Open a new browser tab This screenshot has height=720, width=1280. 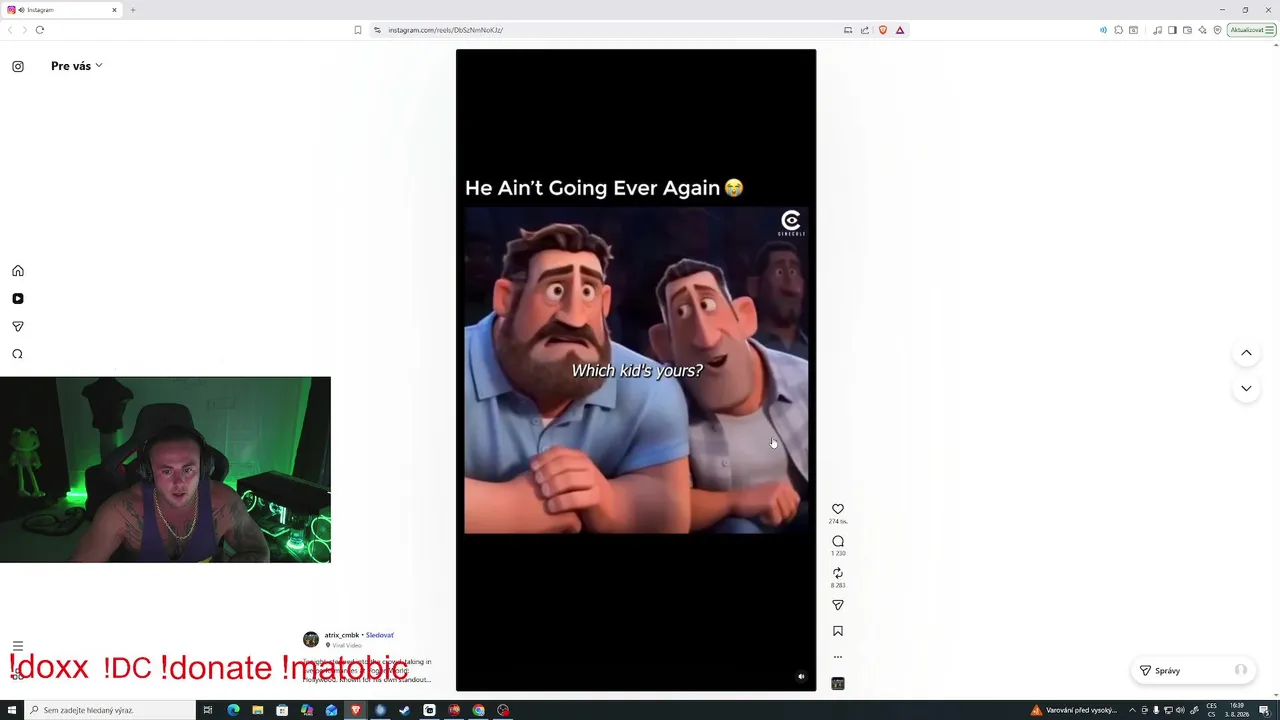point(133,10)
